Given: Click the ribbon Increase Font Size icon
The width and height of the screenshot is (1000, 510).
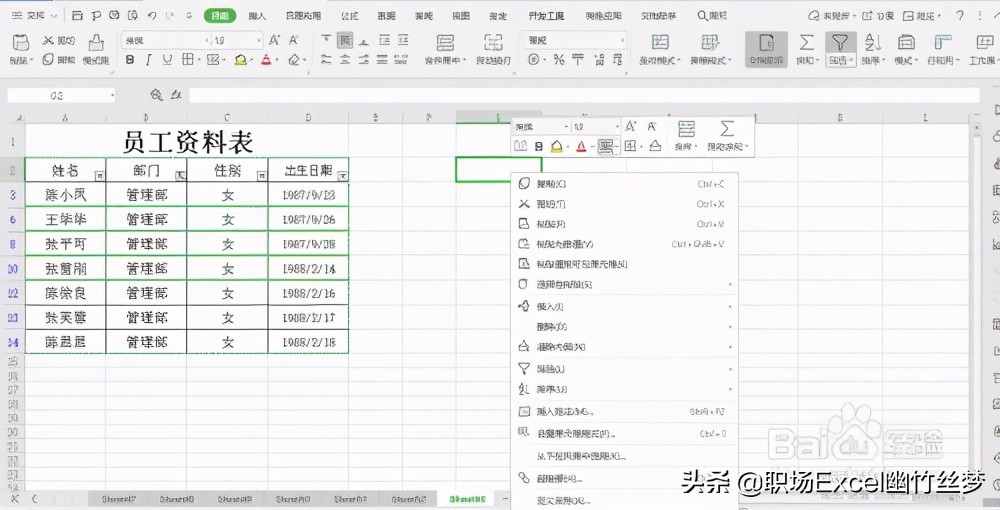Looking at the screenshot, I should pyautogui.click(x=274, y=40).
